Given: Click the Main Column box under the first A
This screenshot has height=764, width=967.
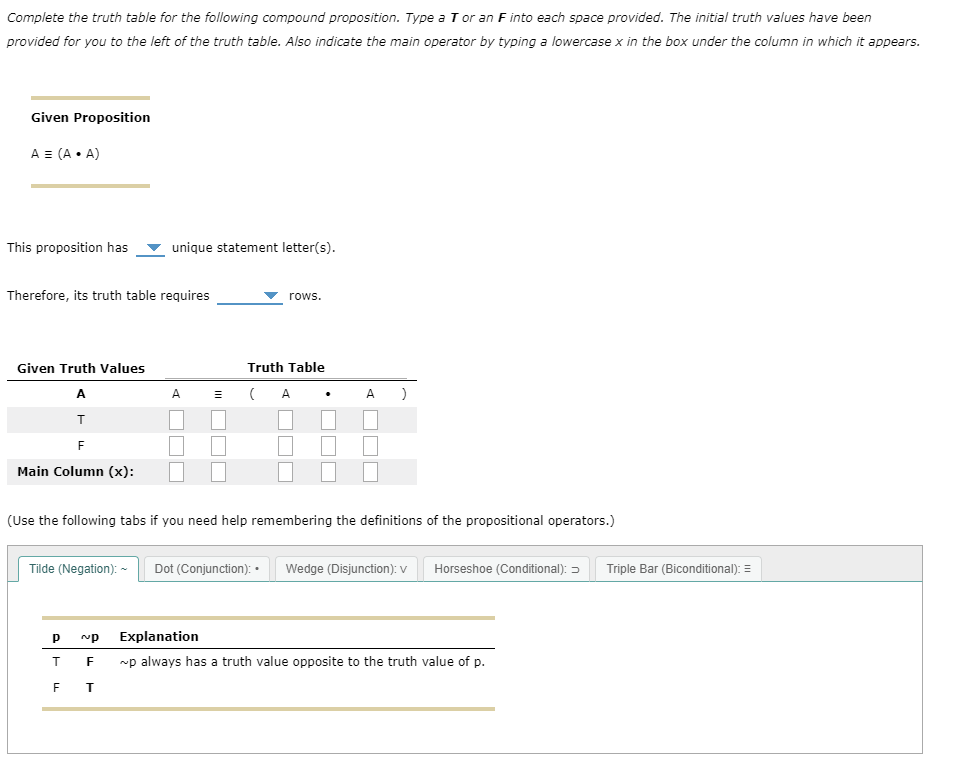Looking at the screenshot, I should coord(176,471).
